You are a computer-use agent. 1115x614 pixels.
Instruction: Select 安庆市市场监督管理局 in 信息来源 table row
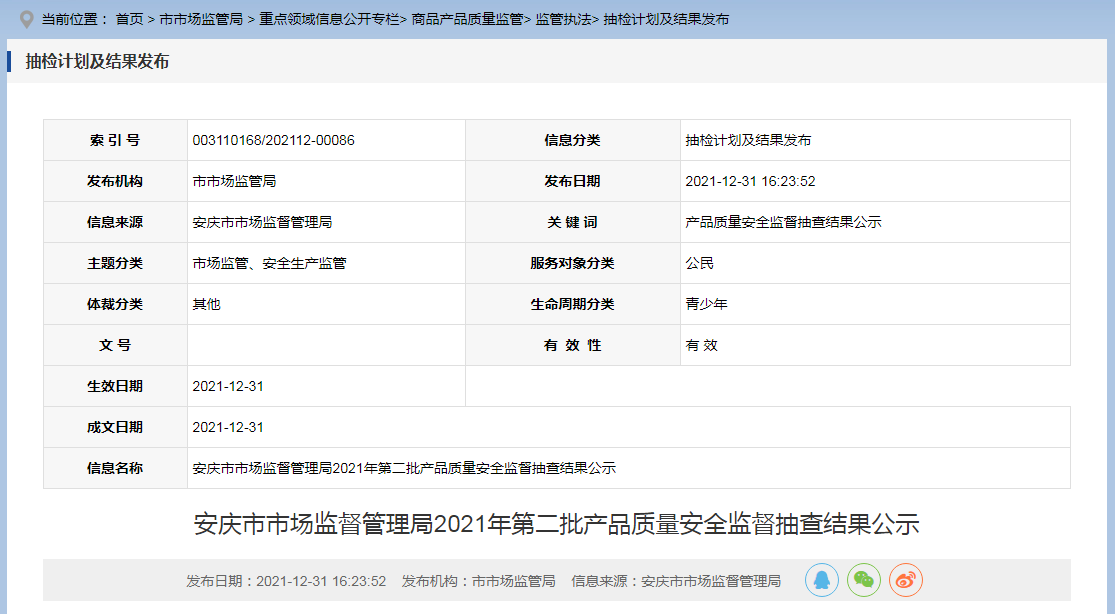coord(262,222)
